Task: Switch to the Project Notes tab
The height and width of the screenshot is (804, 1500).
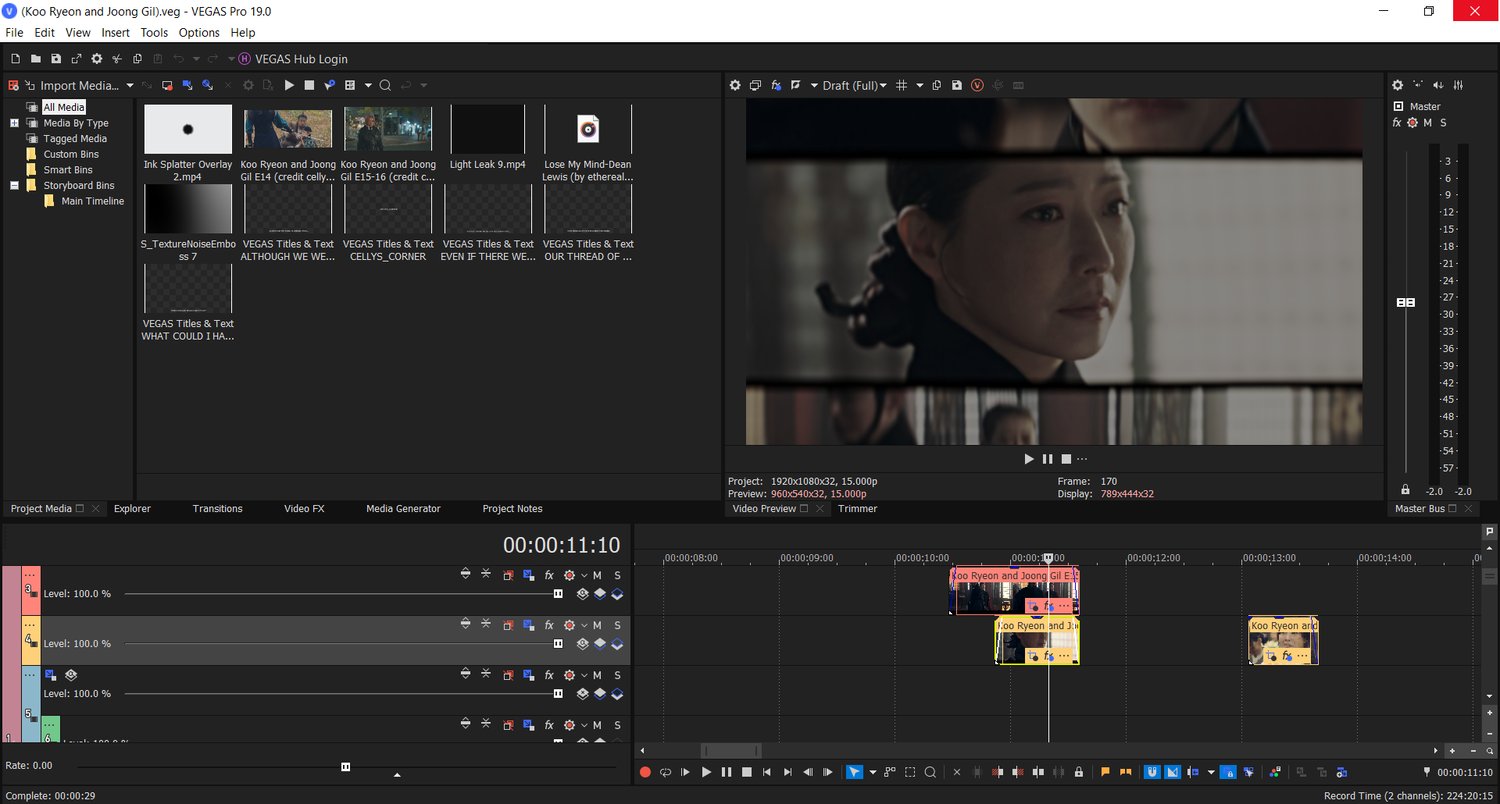Action: click(x=512, y=509)
